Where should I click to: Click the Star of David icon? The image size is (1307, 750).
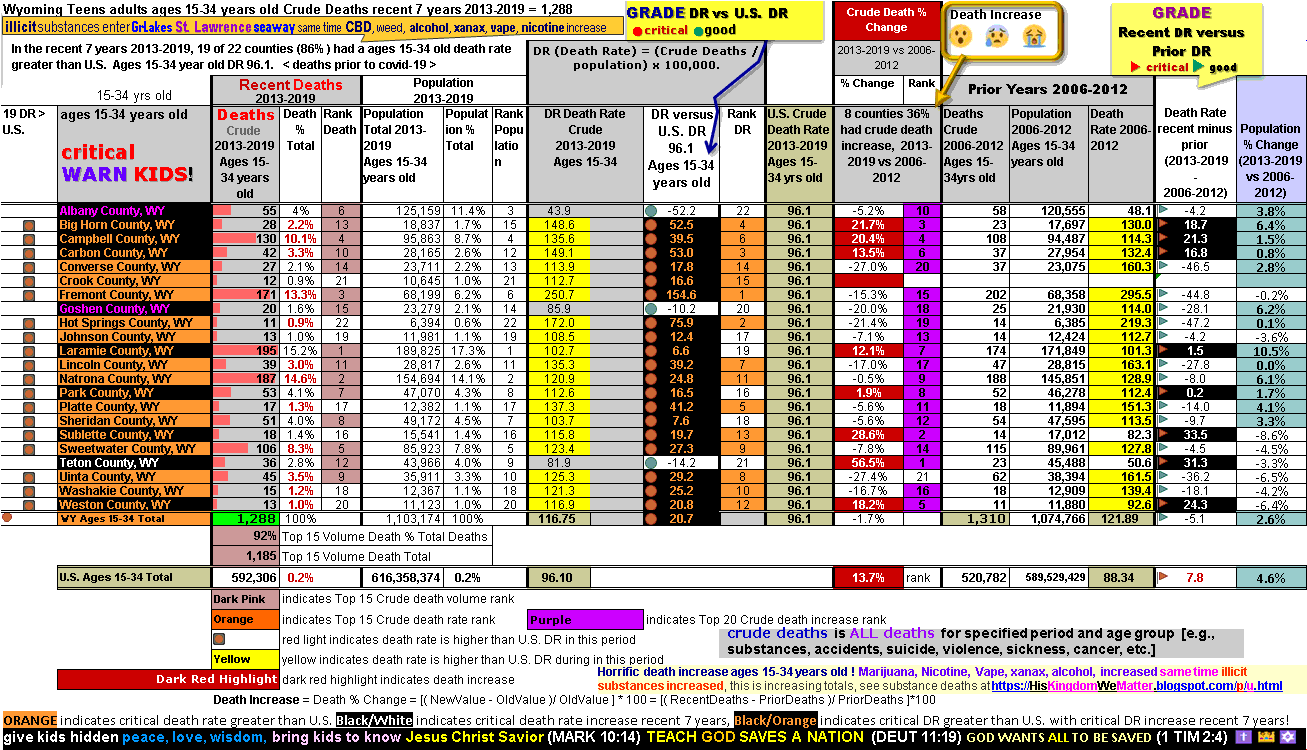pos(1289,738)
